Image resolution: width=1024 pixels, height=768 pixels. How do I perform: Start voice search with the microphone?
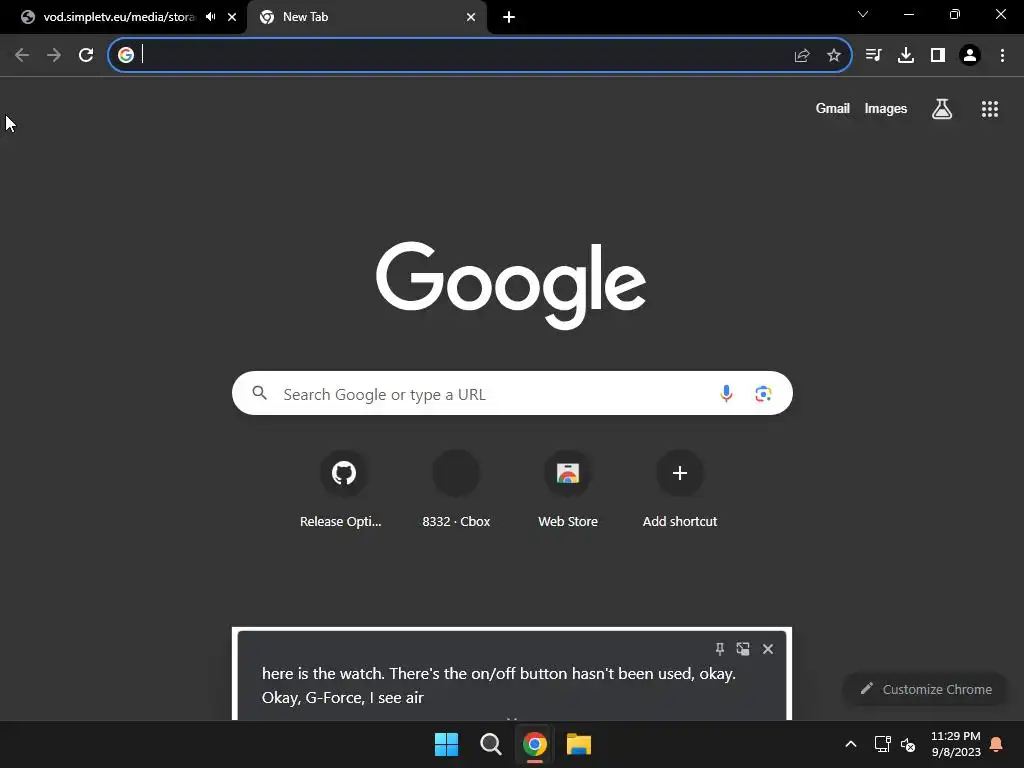(726, 394)
